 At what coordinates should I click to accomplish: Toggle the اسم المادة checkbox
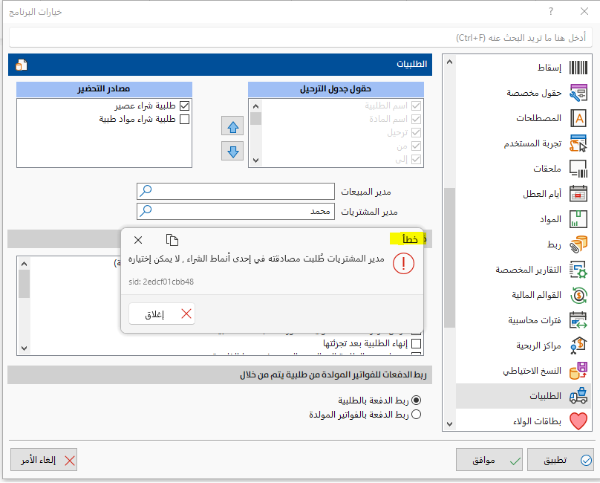[416, 119]
